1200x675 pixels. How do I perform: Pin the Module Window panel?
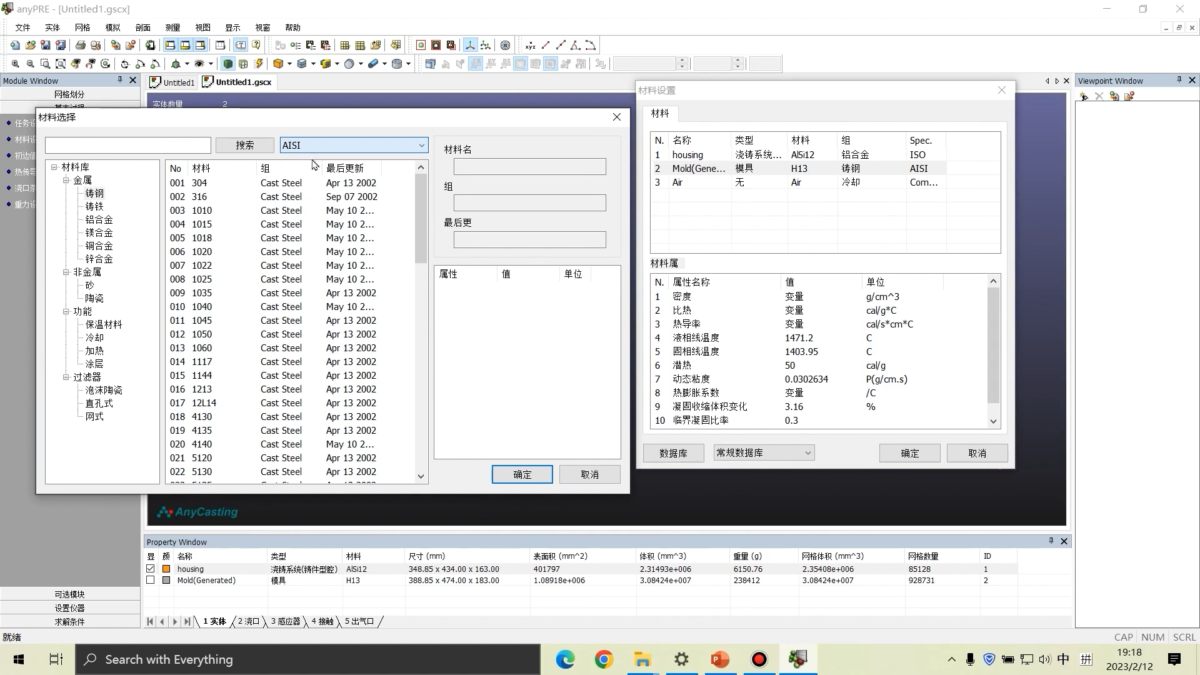pos(120,80)
